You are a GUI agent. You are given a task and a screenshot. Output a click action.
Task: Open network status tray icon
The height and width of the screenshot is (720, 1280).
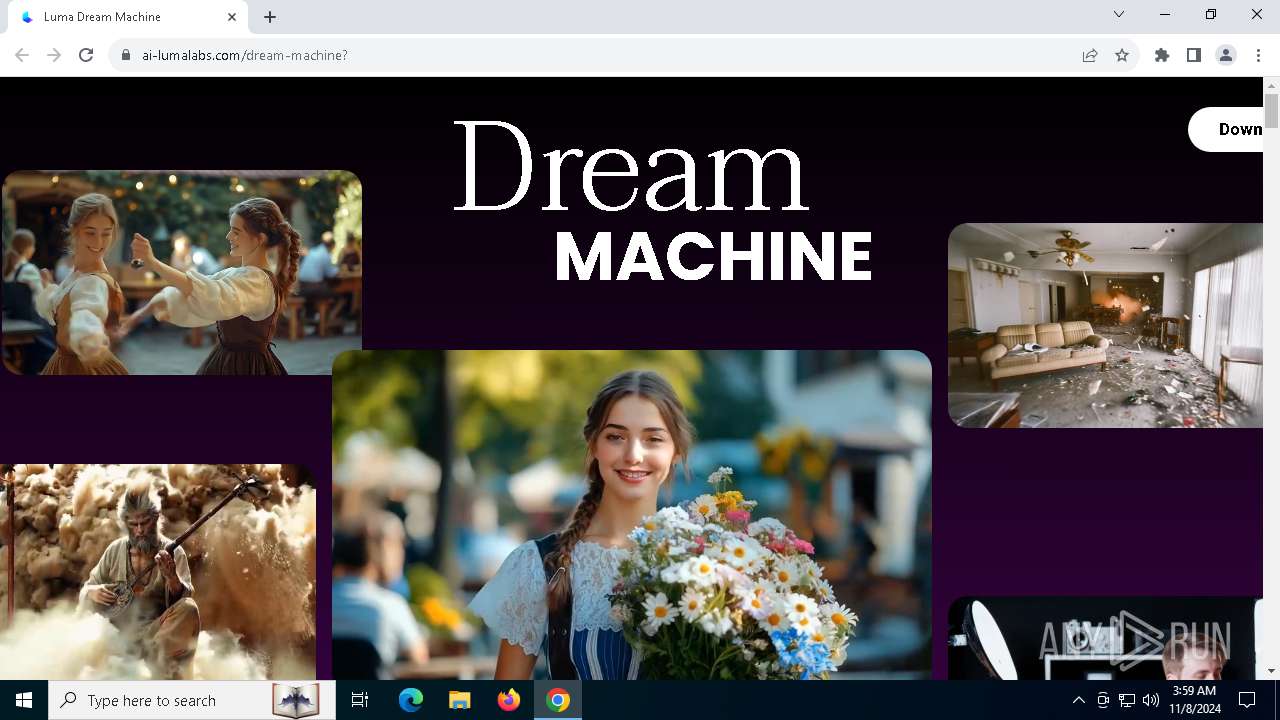pos(1127,700)
